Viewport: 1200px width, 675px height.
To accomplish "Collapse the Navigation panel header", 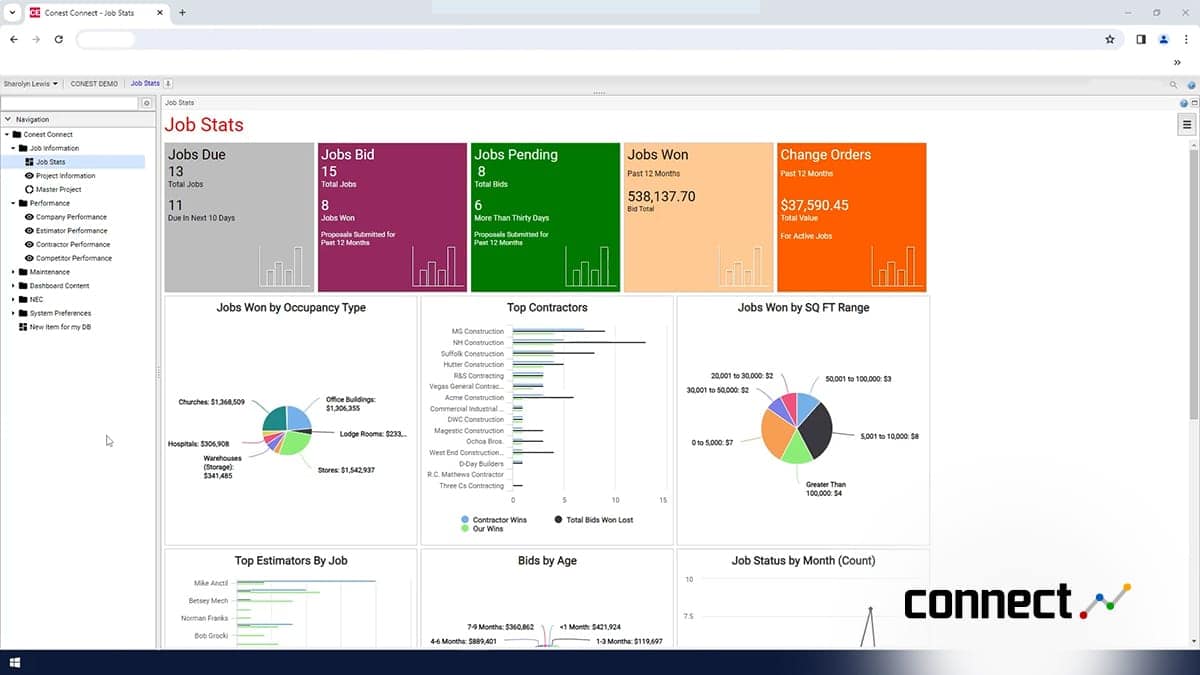I will (x=8, y=119).
